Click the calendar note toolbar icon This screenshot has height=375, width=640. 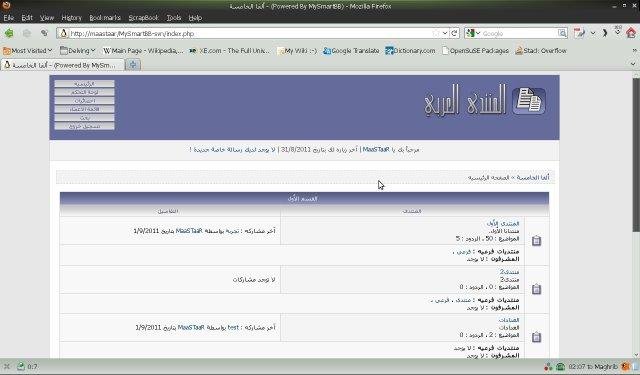point(578,33)
